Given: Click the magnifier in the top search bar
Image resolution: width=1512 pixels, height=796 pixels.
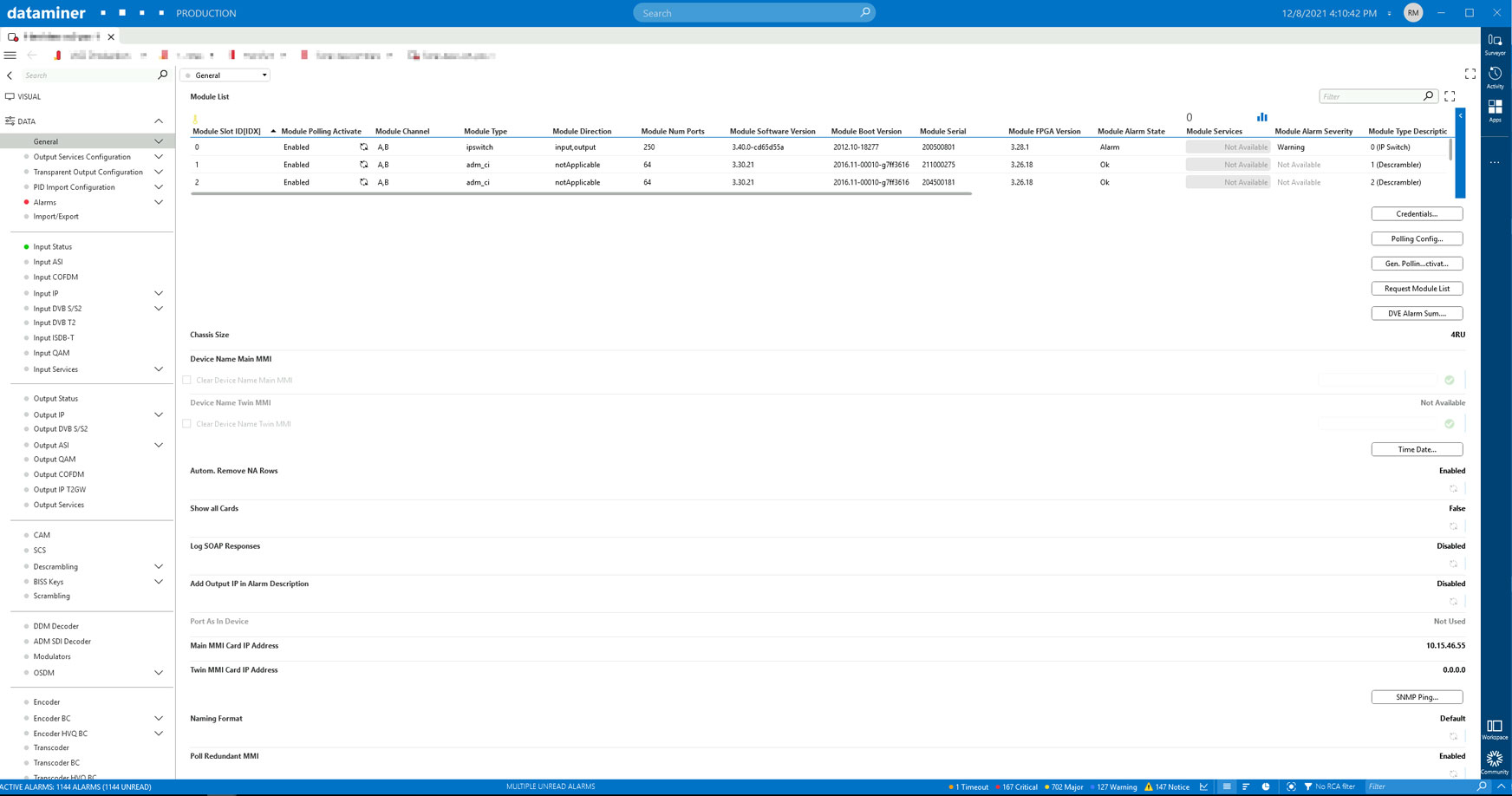Looking at the screenshot, I should pyautogui.click(x=864, y=13).
